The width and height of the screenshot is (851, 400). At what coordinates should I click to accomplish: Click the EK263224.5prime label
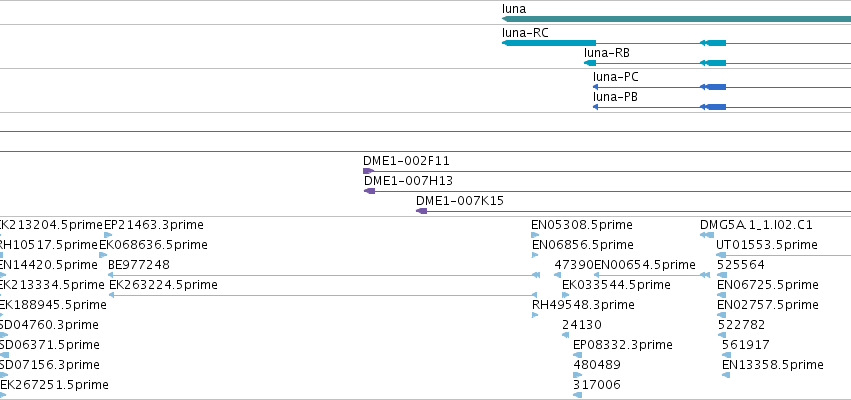click(163, 285)
